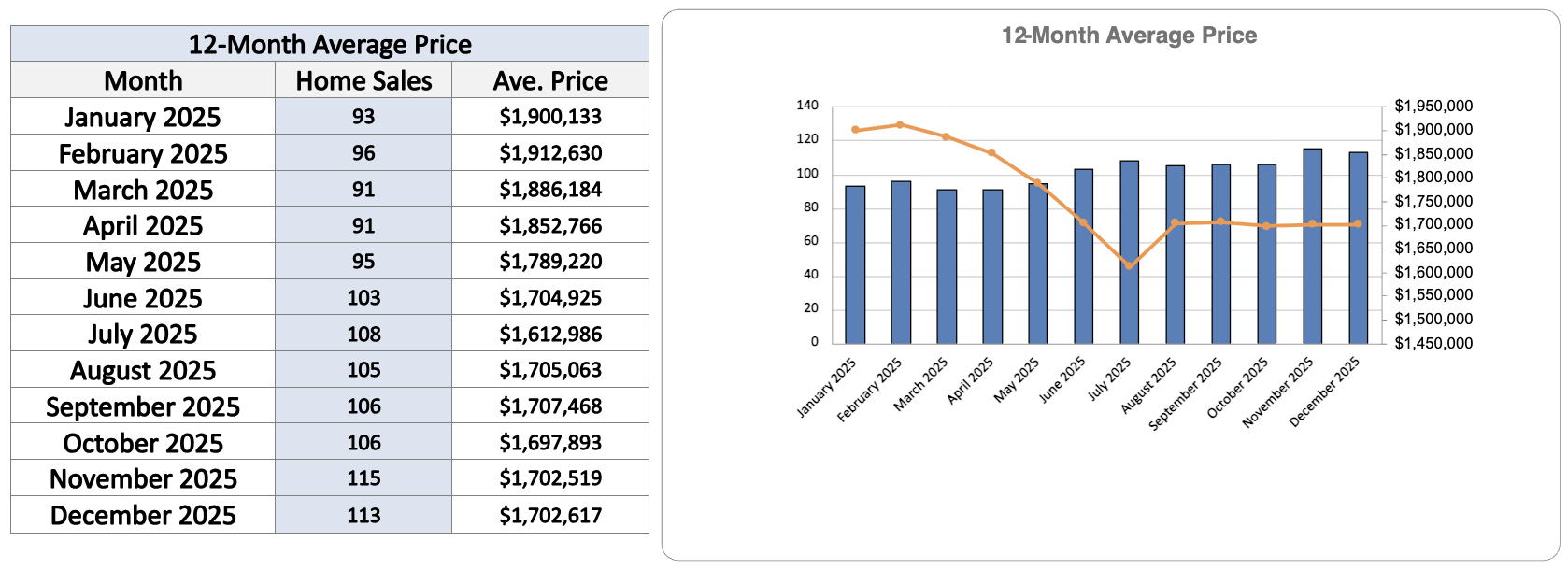
Task: Click the gray chart title text
Action: point(1129,36)
